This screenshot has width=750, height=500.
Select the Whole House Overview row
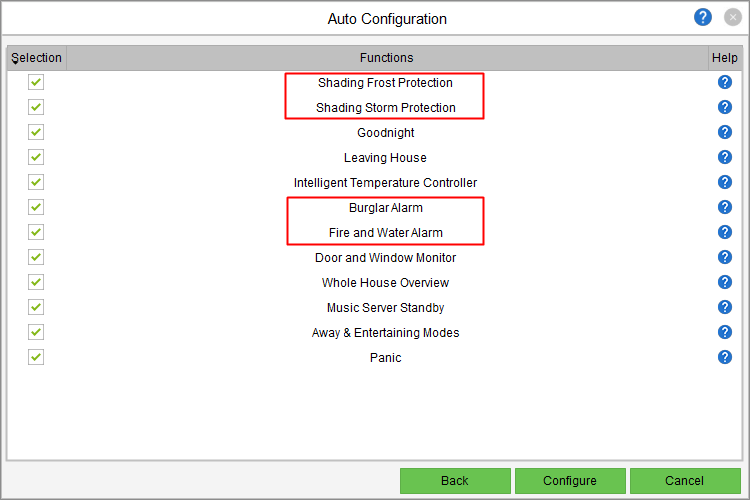(385, 283)
